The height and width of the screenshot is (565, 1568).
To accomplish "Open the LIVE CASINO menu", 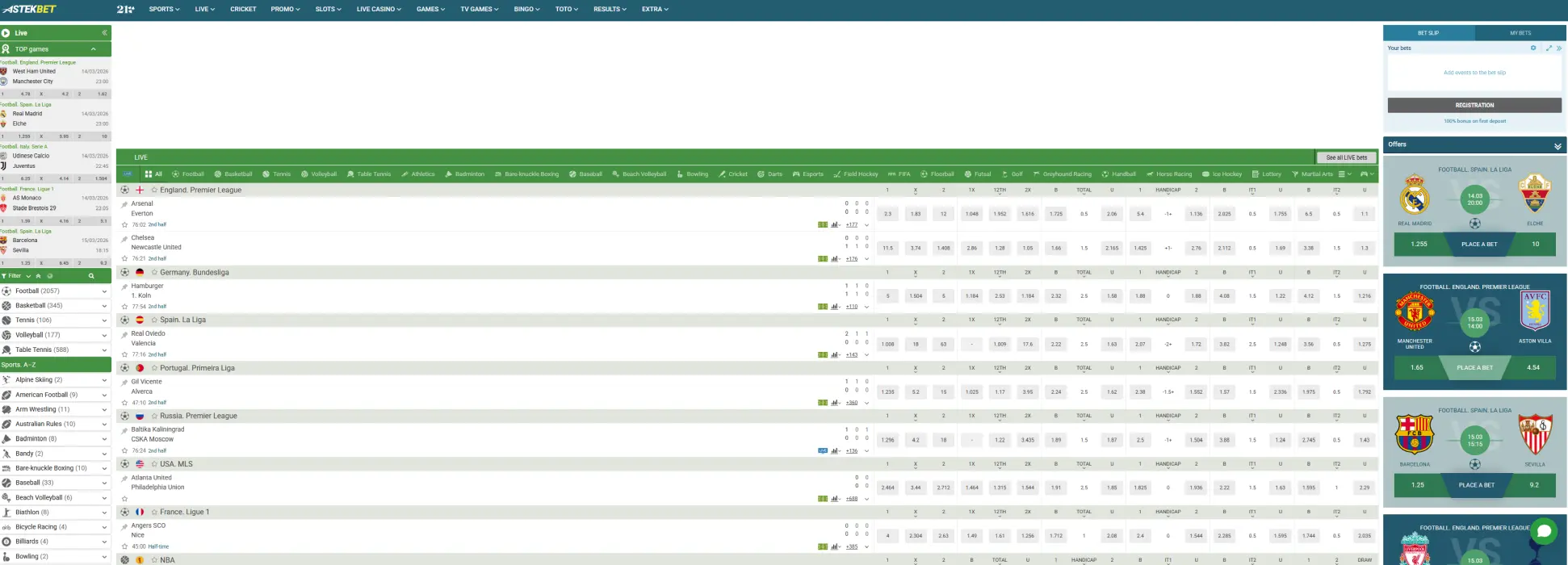I will coord(379,10).
